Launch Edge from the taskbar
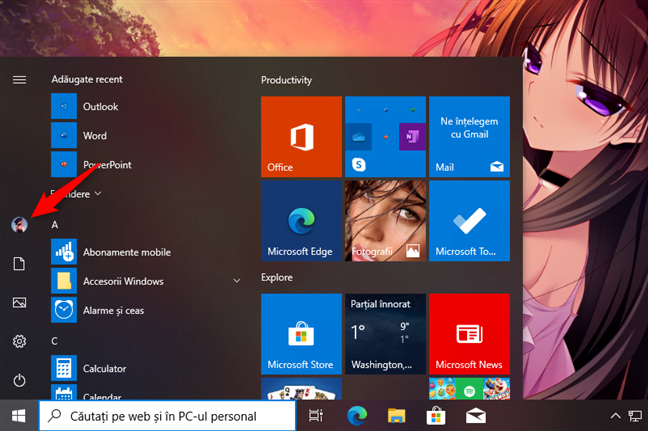Viewport: 648px width, 431px height. click(x=357, y=416)
